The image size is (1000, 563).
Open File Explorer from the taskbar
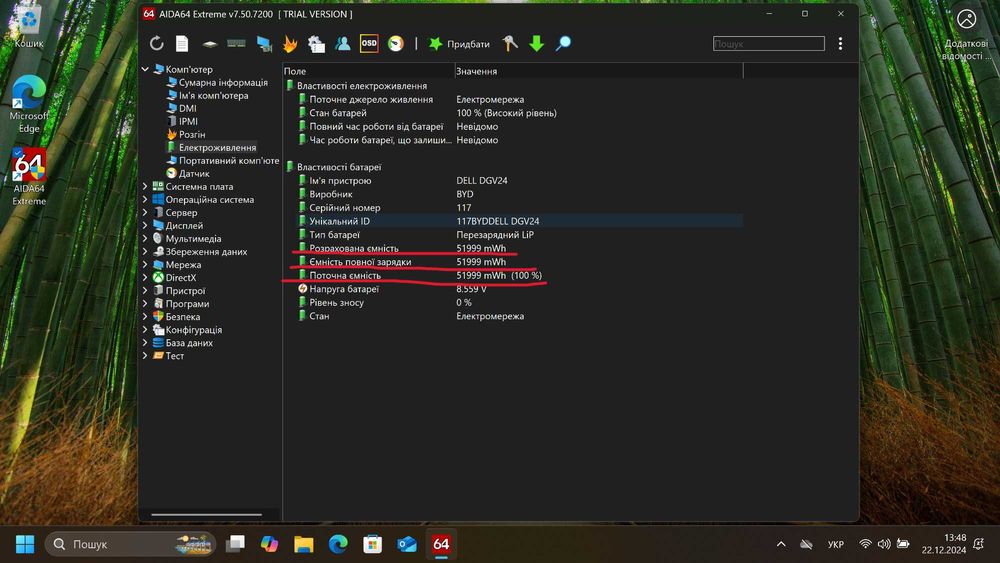click(304, 544)
